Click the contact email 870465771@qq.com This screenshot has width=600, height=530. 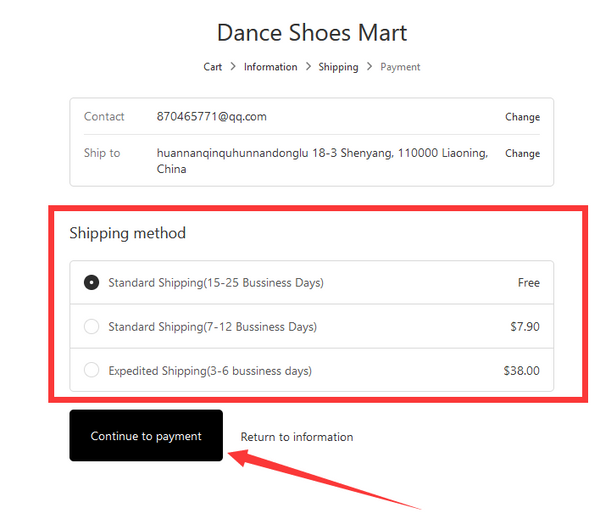pyautogui.click(x=212, y=116)
